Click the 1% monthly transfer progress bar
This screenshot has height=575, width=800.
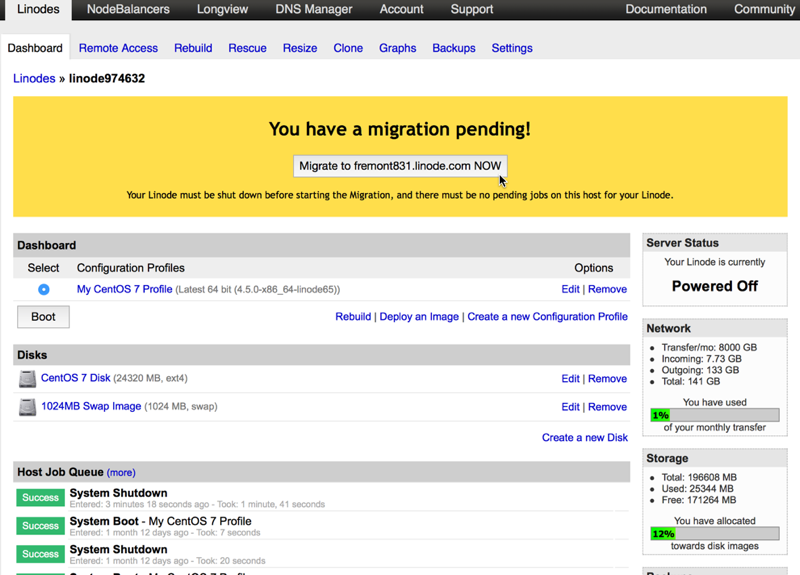tap(715, 415)
